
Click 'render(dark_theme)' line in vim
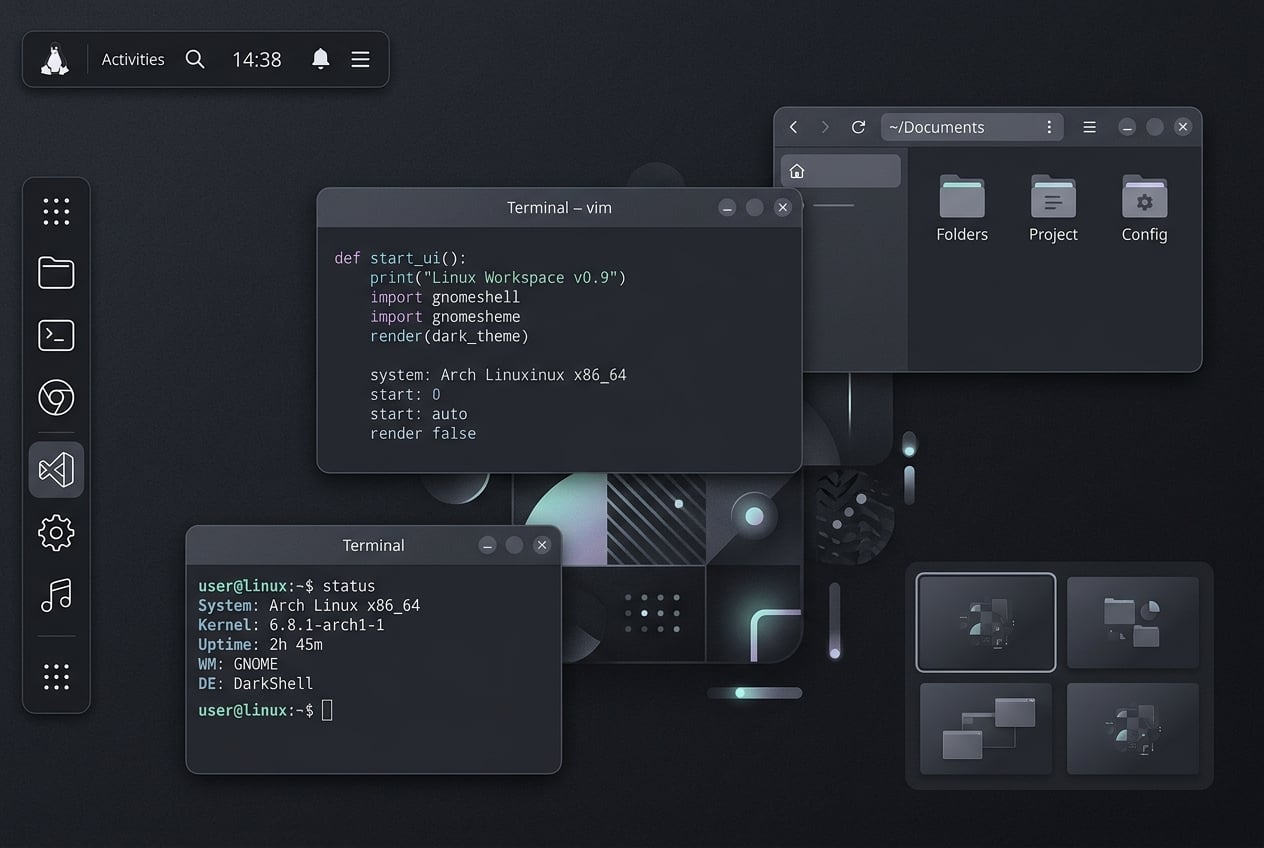point(449,336)
